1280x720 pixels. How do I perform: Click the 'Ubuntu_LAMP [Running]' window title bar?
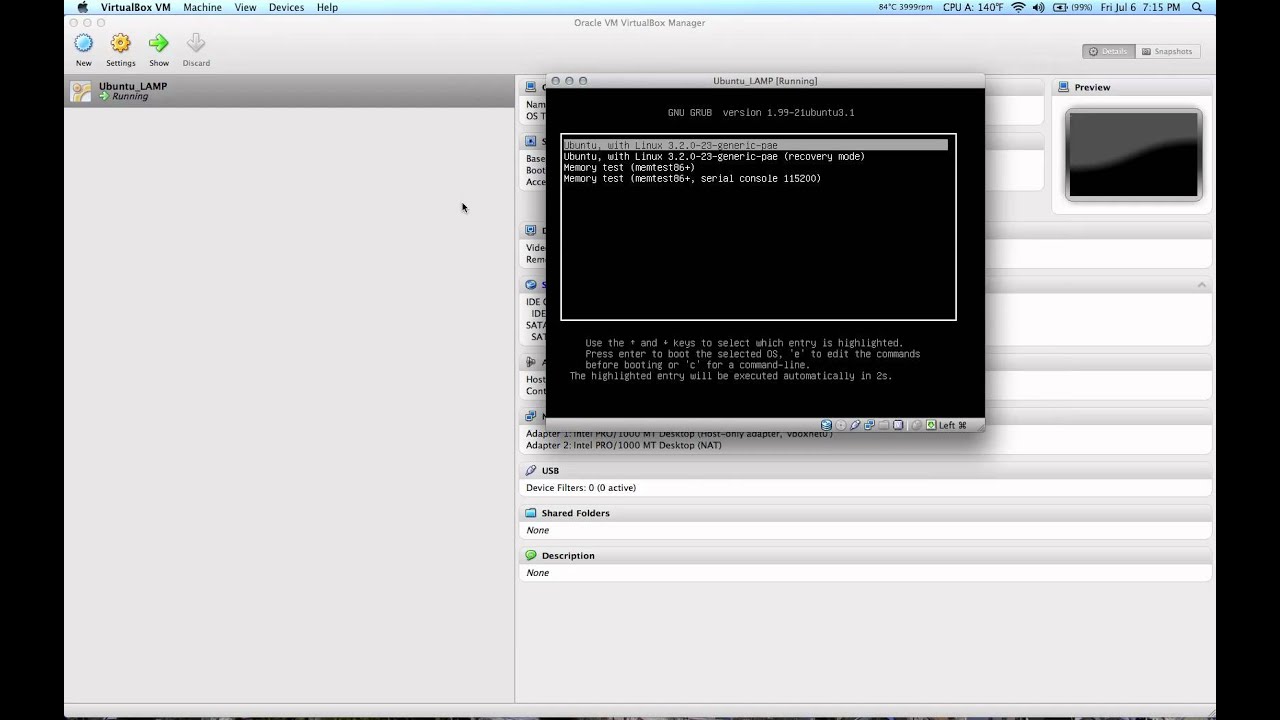click(x=765, y=81)
